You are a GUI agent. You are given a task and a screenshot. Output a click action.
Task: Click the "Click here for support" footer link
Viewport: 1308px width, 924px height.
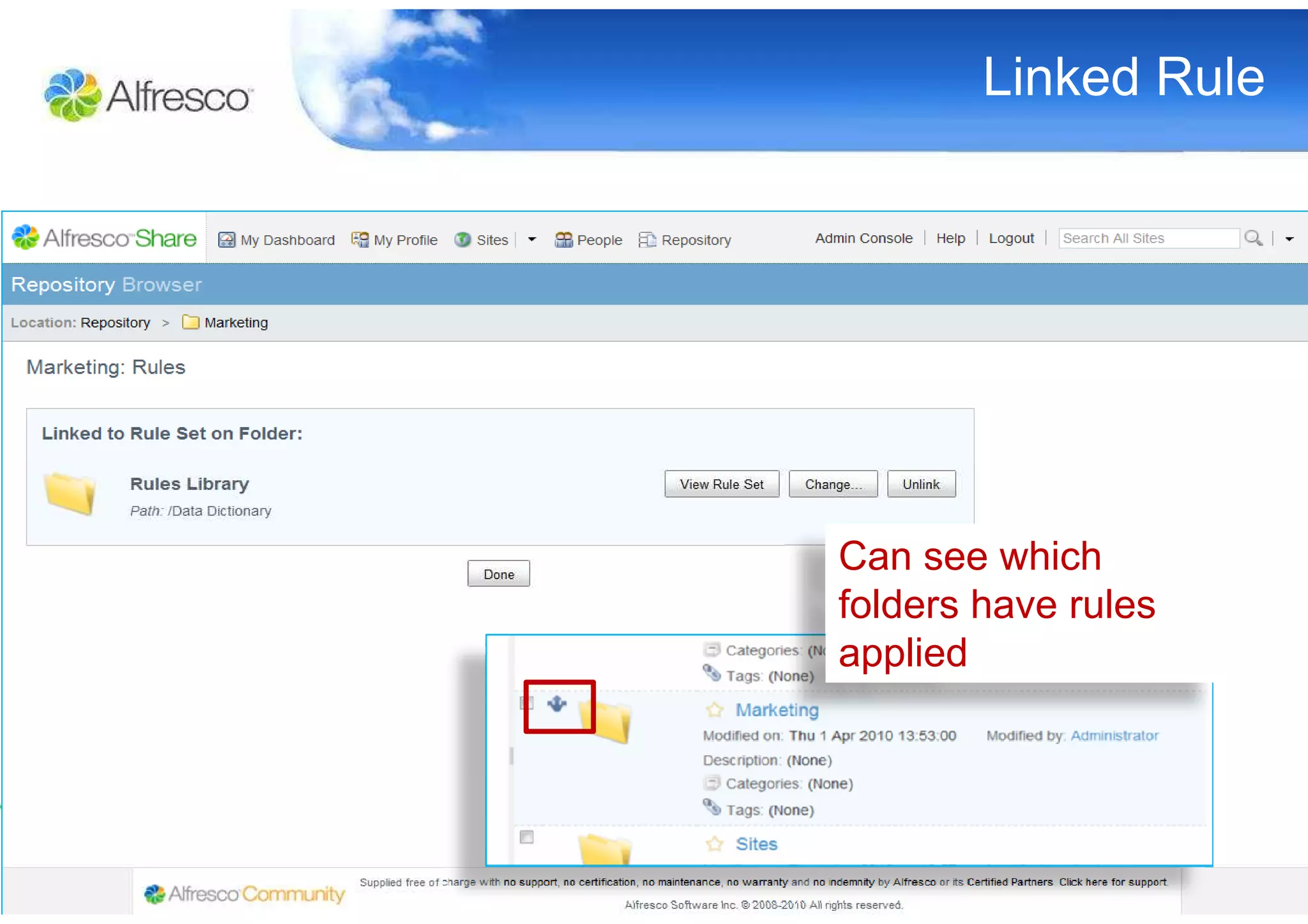point(1113,882)
